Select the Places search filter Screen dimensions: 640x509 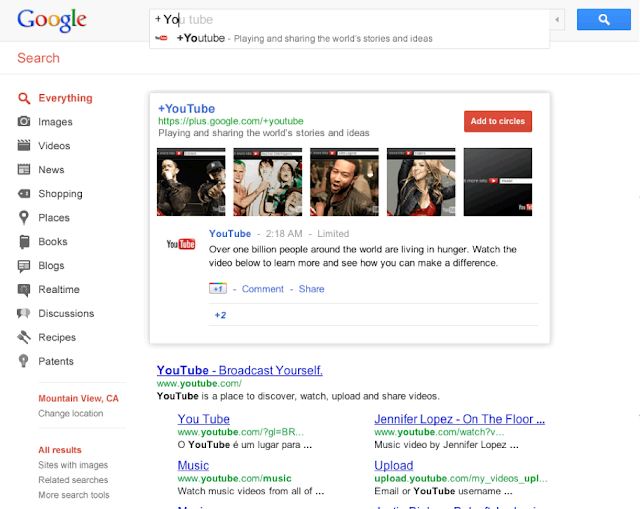click(54, 218)
